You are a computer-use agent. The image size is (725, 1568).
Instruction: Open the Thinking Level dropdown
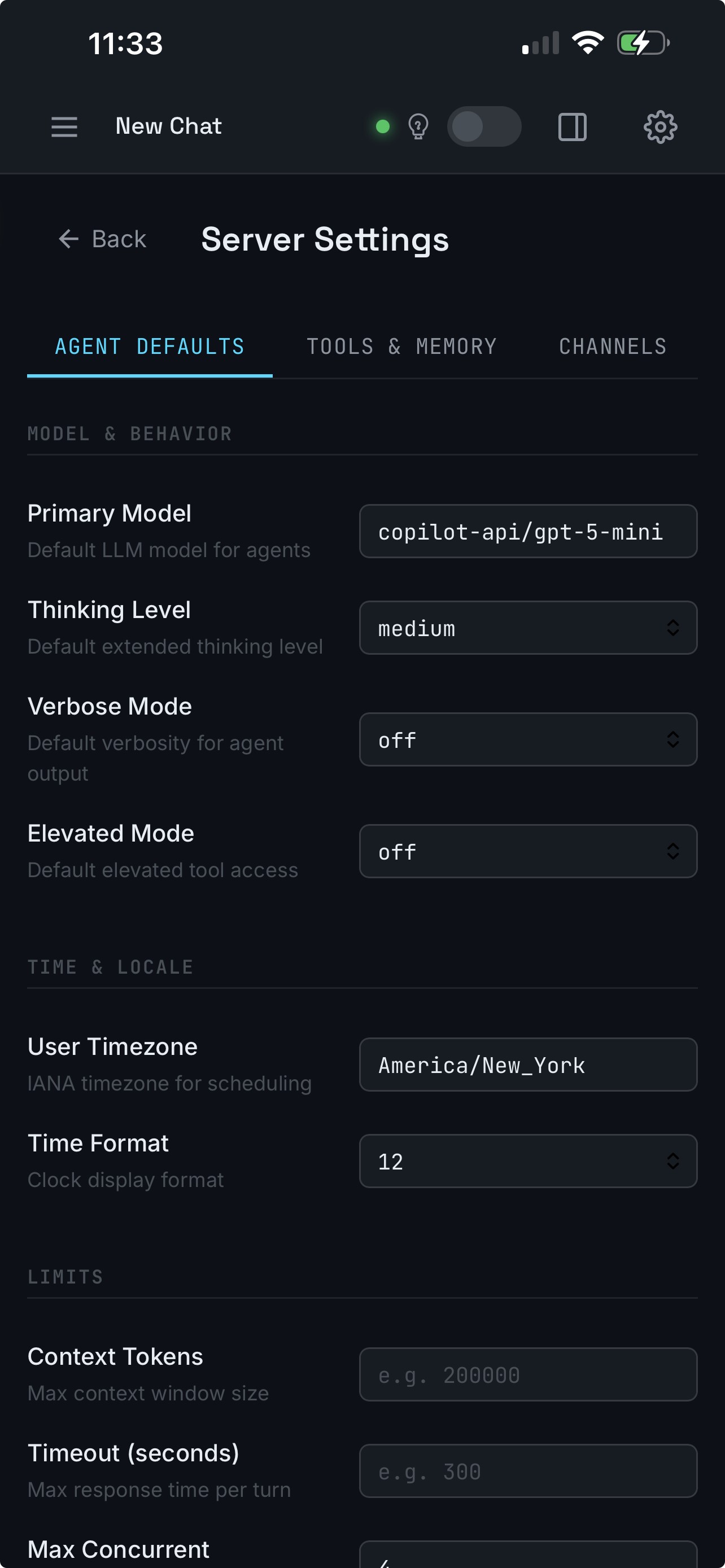[x=529, y=628]
